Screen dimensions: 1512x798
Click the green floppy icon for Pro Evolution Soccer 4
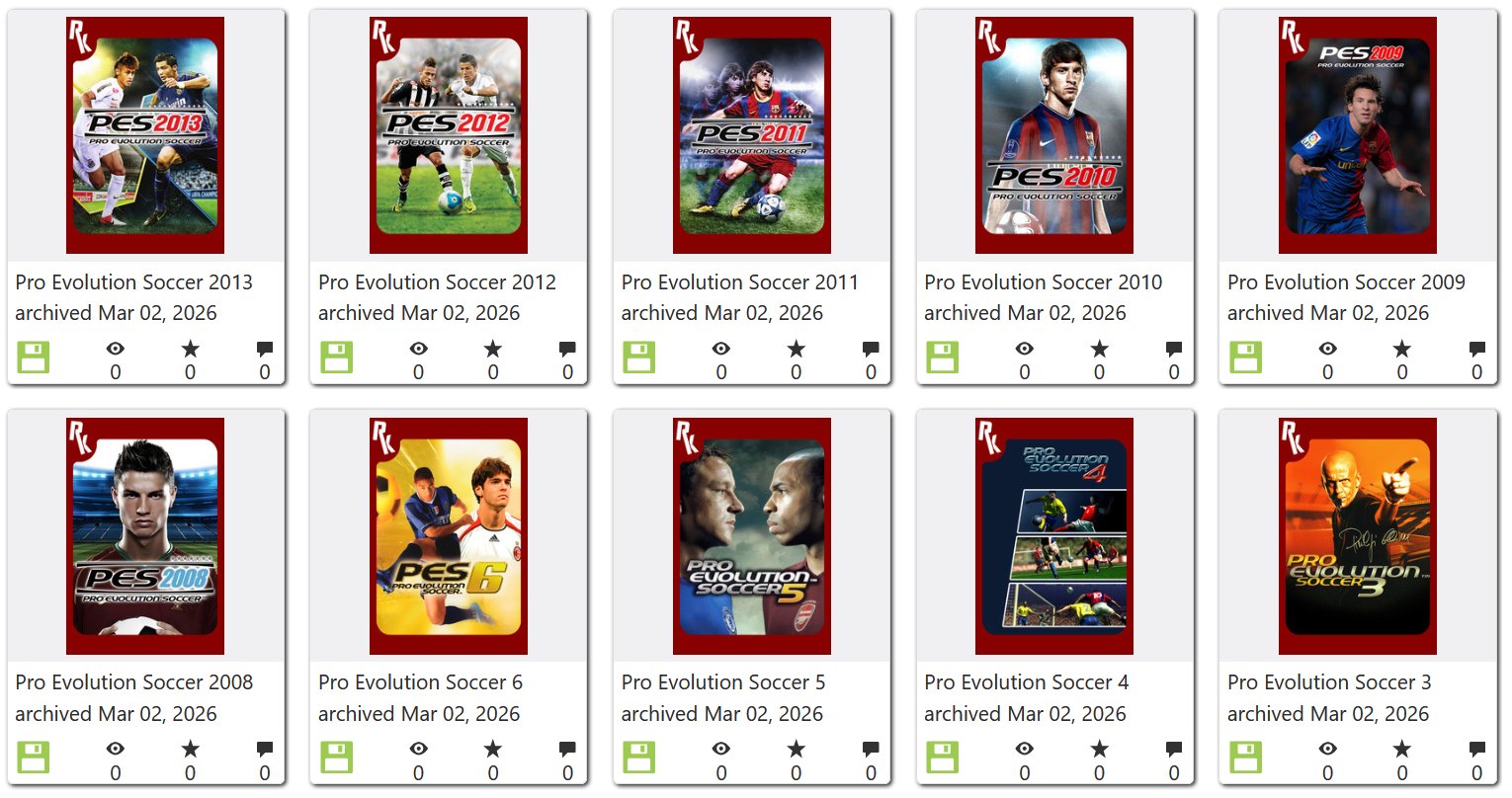[x=943, y=758]
